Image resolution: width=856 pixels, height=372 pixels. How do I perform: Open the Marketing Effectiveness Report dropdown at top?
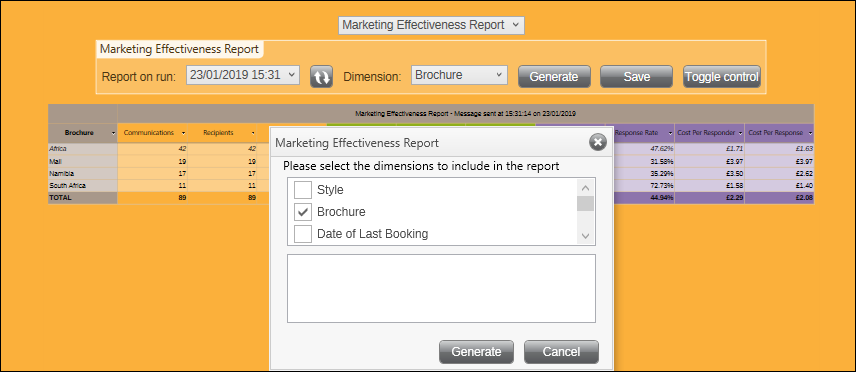pyautogui.click(x=431, y=25)
